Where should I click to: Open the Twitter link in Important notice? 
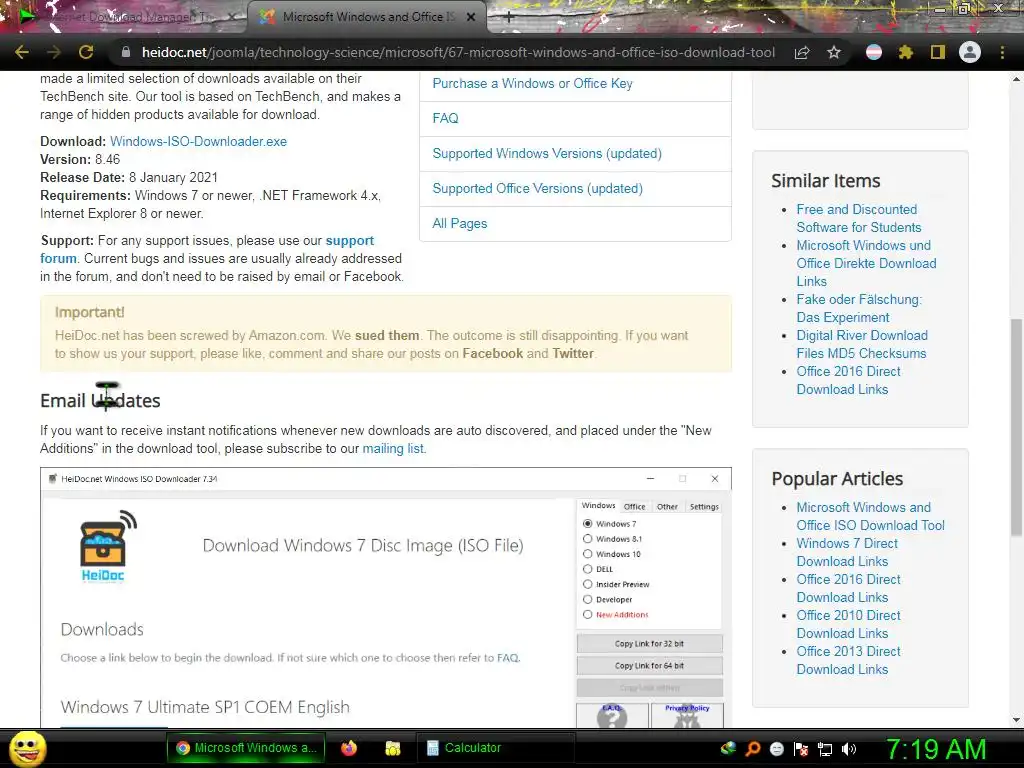coord(573,353)
